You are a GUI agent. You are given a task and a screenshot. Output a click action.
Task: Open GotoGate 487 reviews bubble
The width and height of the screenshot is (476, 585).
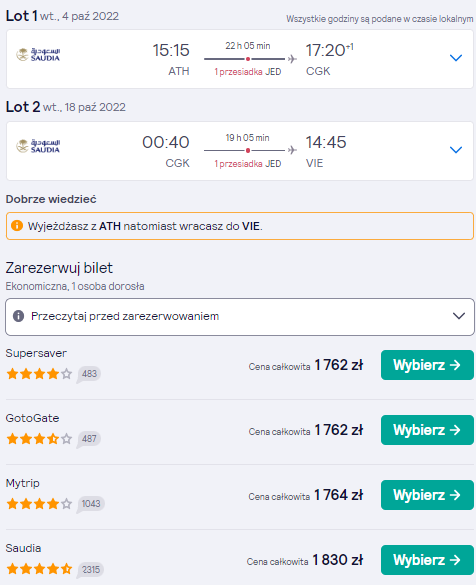(89, 439)
